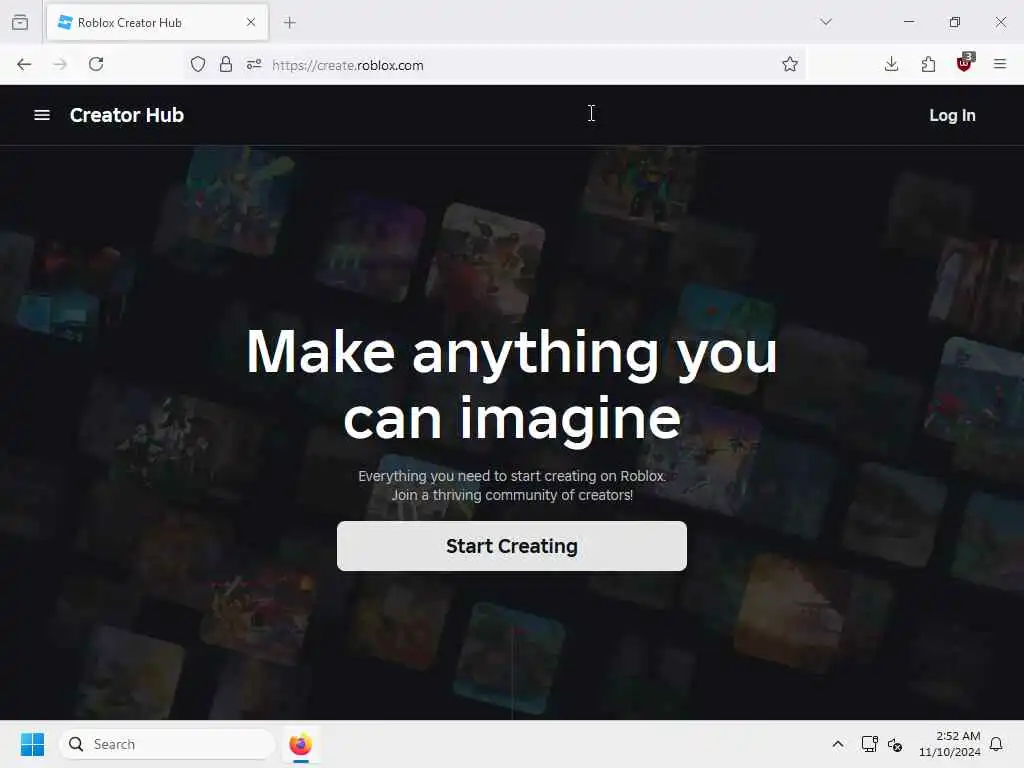Restore down the Firefox window
This screenshot has width=1024, height=768.
(x=955, y=22)
